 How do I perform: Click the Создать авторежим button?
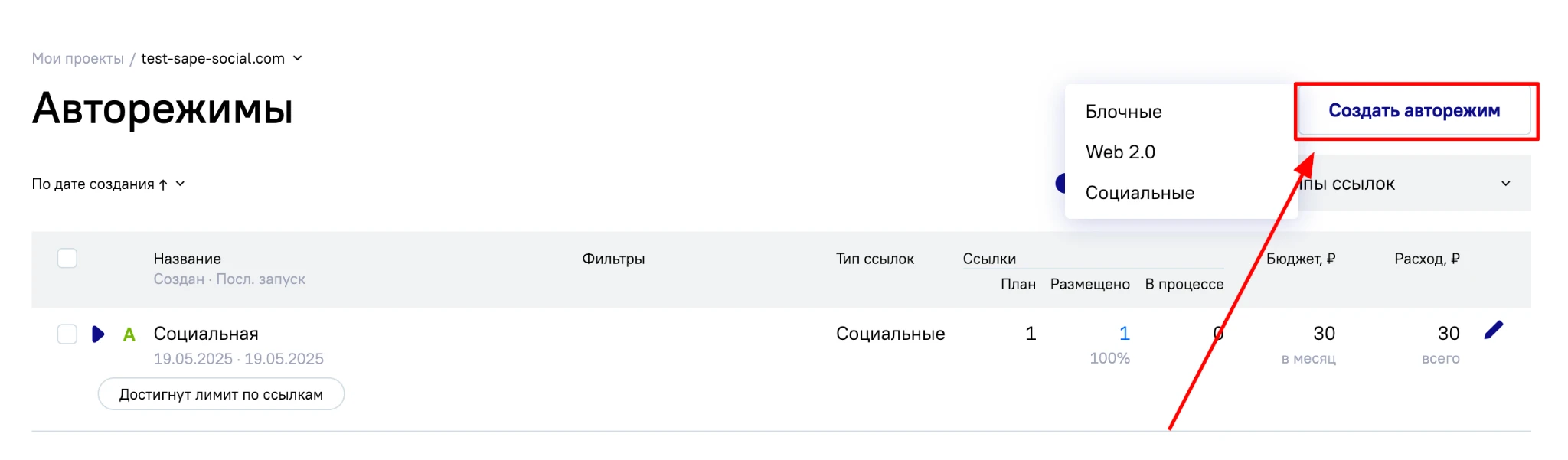pyautogui.click(x=1413, y=111)
